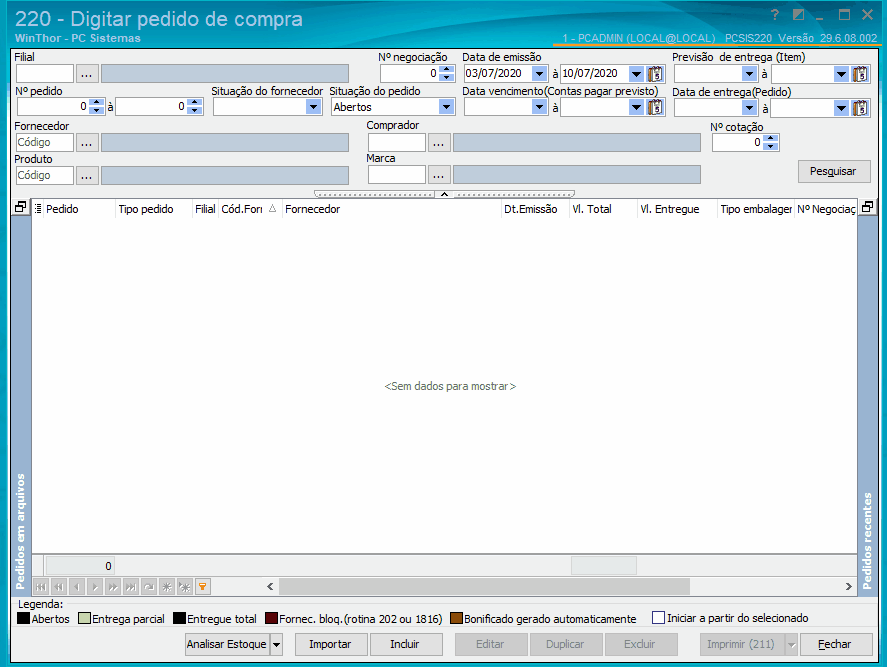
Task: Click the calendar icon for Data de entrega(Pedido)
Action: pos(860,107)
